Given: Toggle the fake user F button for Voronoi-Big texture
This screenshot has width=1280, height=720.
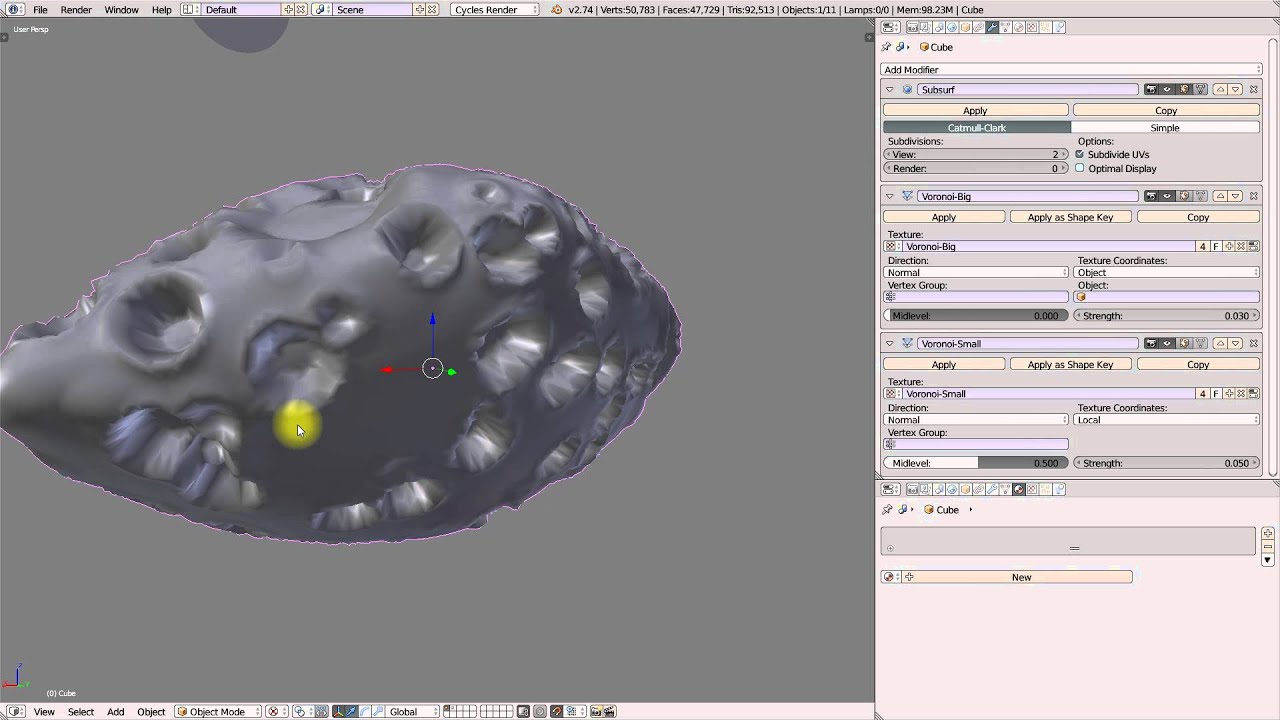Looking at the screenshot, I should 1216,246.
